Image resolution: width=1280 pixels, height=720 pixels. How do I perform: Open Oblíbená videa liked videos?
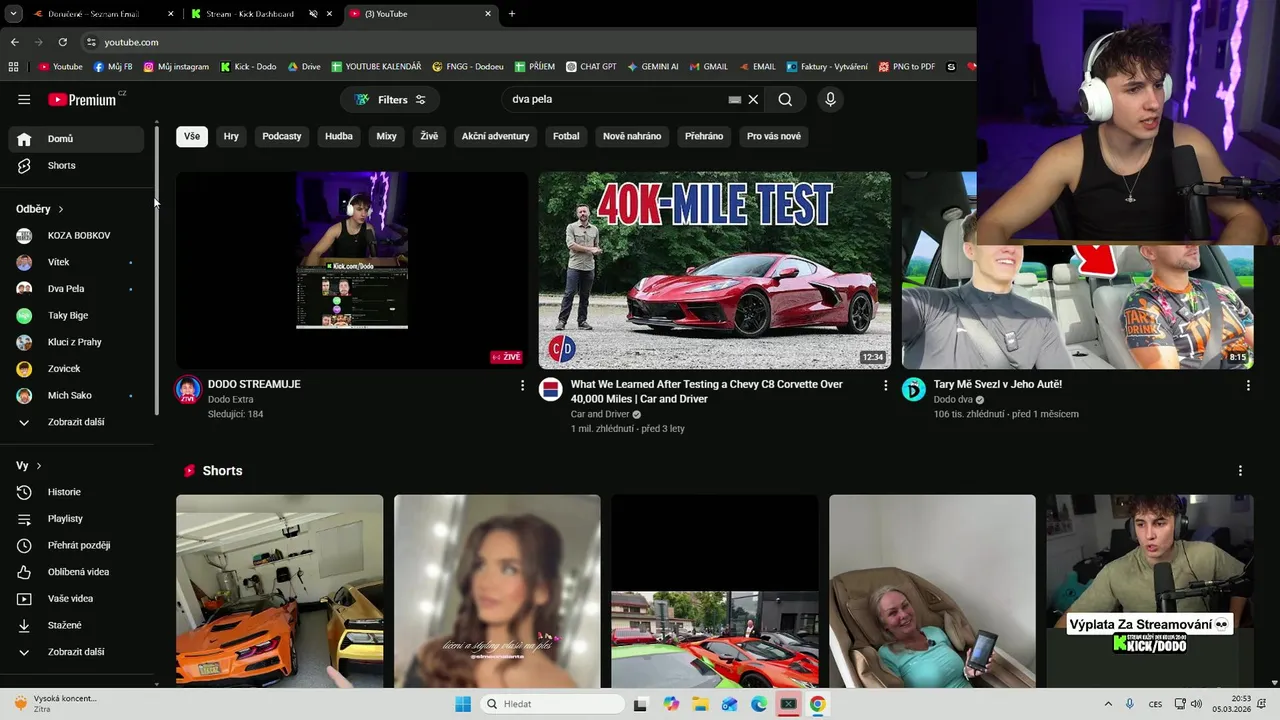(76, 572)
